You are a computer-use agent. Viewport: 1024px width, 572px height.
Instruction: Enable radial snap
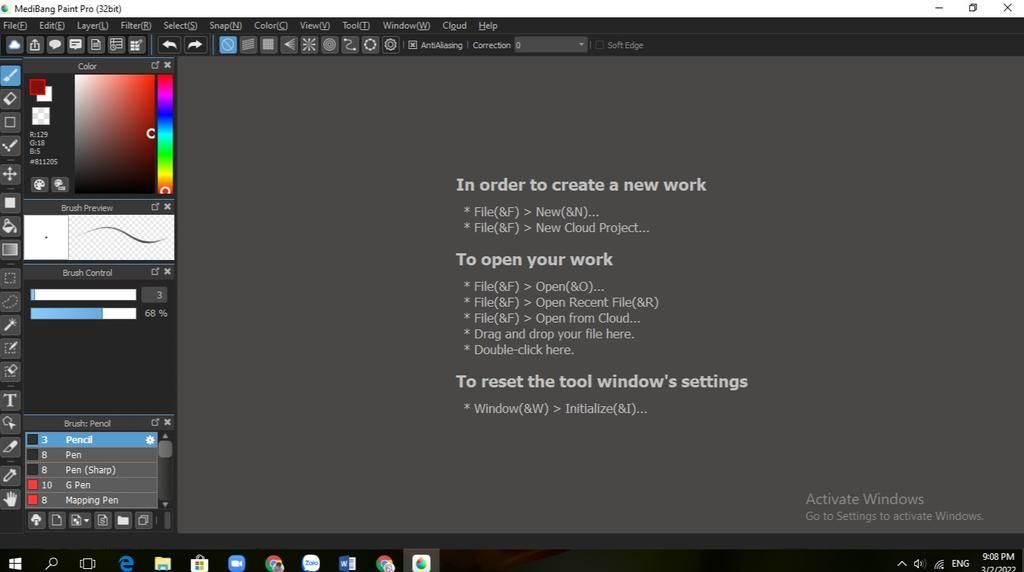pyautogui.click(x=309, y=44)
